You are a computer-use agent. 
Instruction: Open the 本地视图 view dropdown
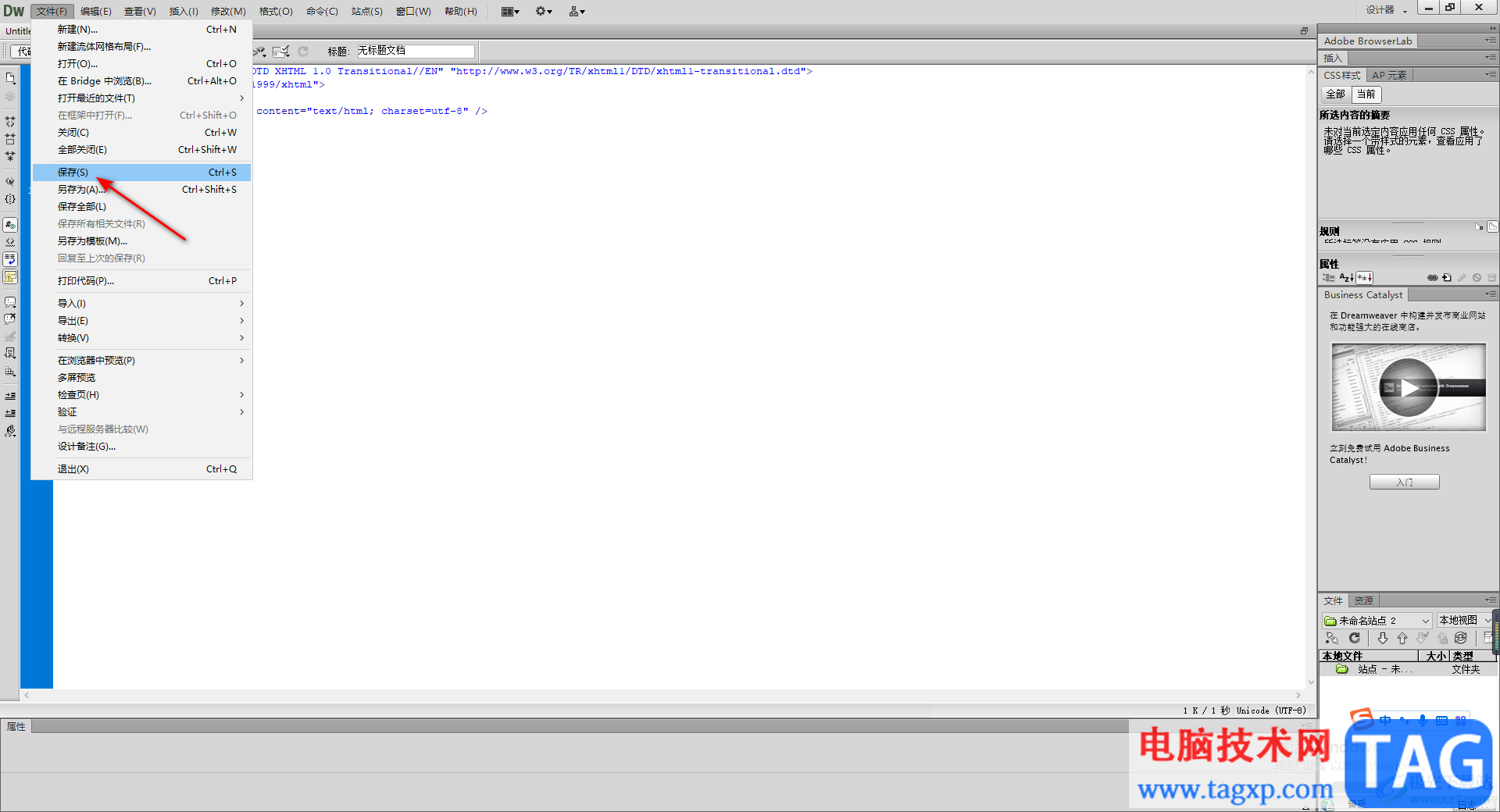pyautogui.click(x=1465, y=621)
